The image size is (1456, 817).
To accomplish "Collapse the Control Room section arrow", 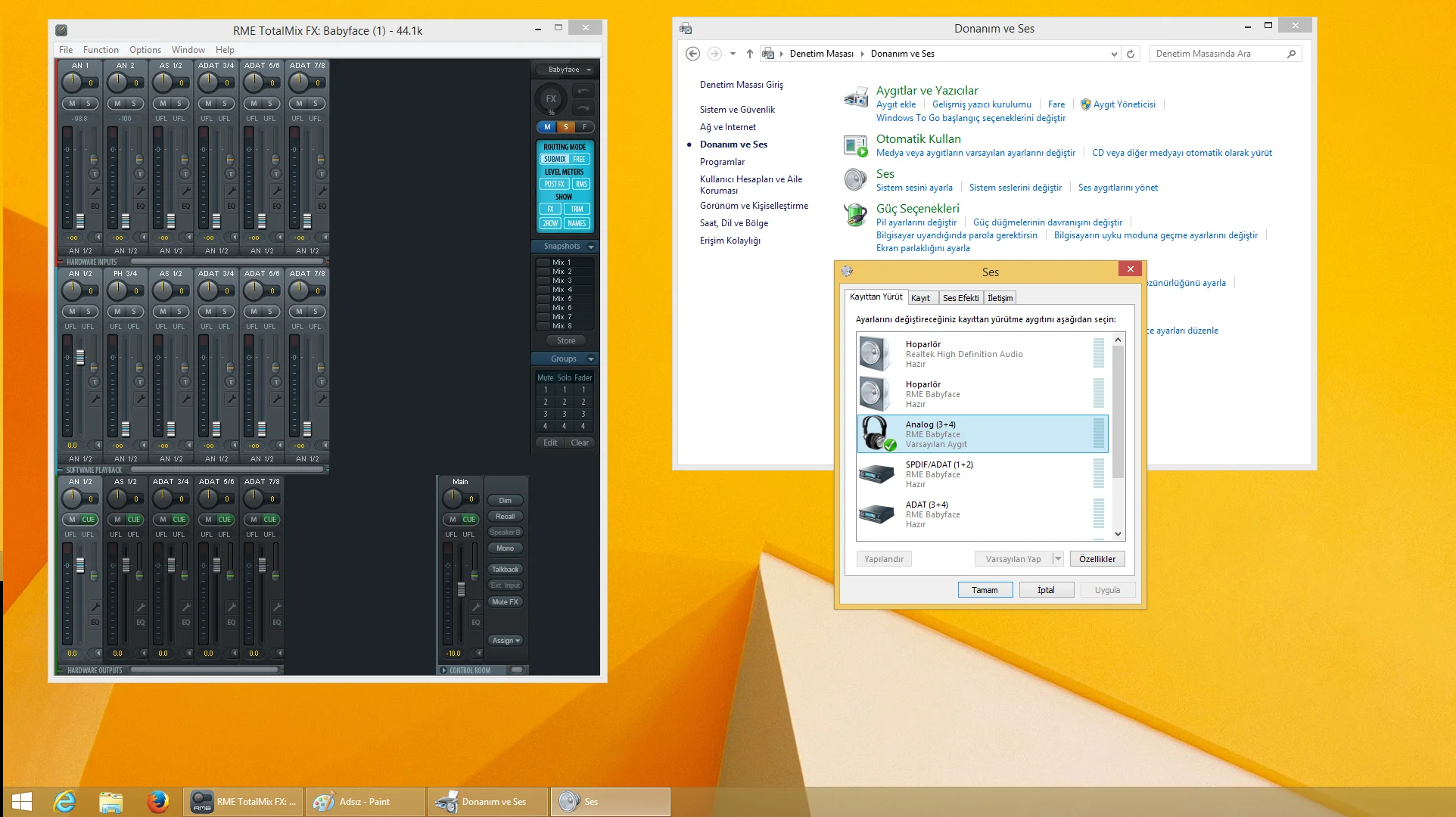I will click(x=444, y=670).
